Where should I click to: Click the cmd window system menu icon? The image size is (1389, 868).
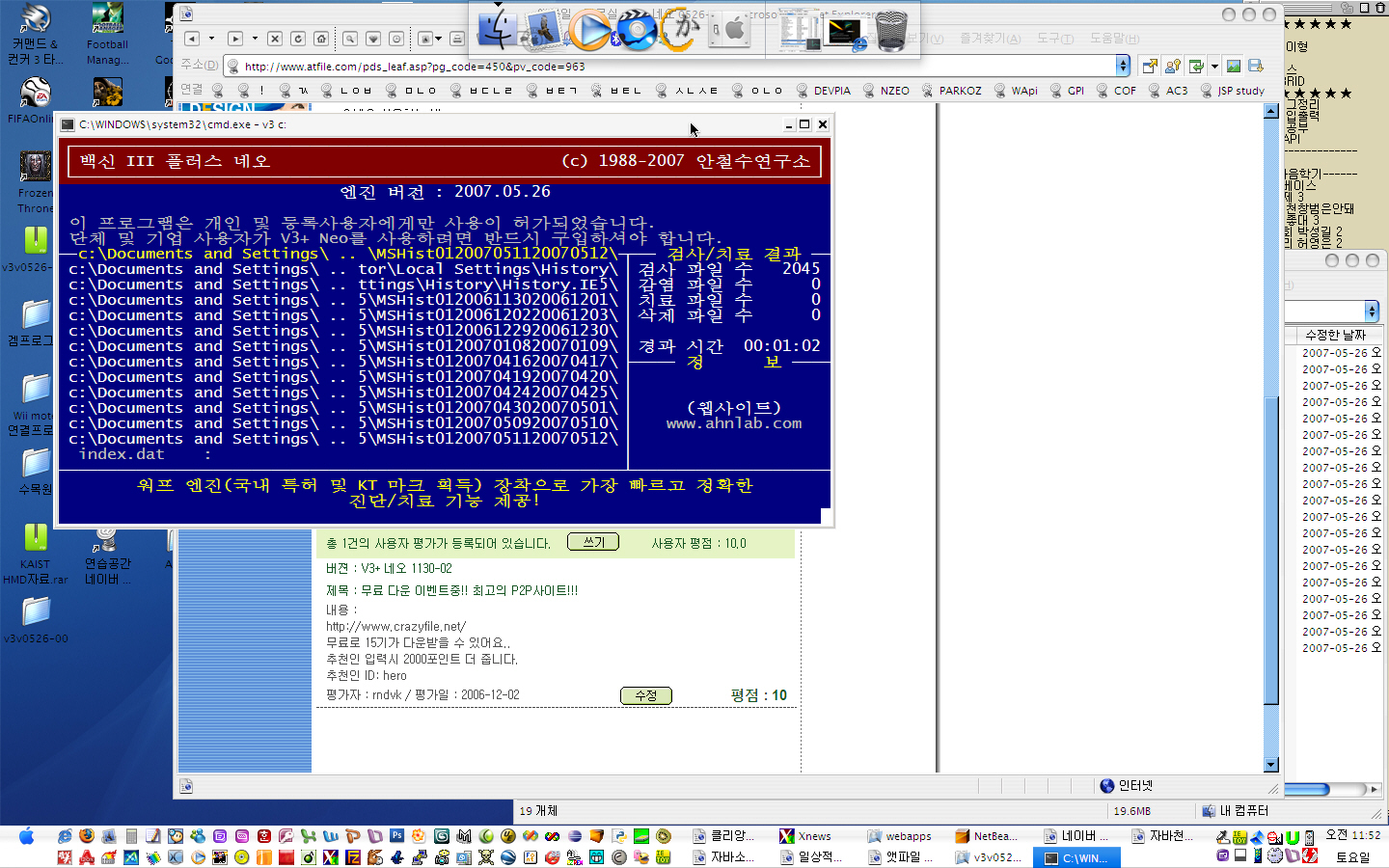[x=68, y=124]
